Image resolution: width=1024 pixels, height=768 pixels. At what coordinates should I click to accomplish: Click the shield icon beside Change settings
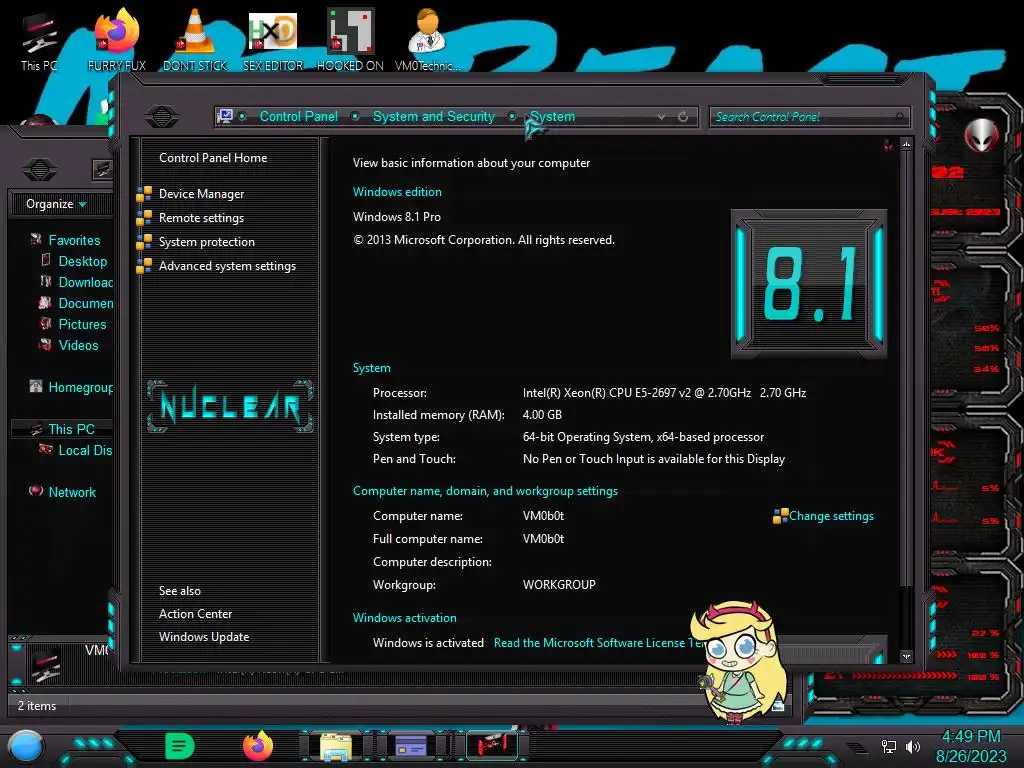pos(780,517)
